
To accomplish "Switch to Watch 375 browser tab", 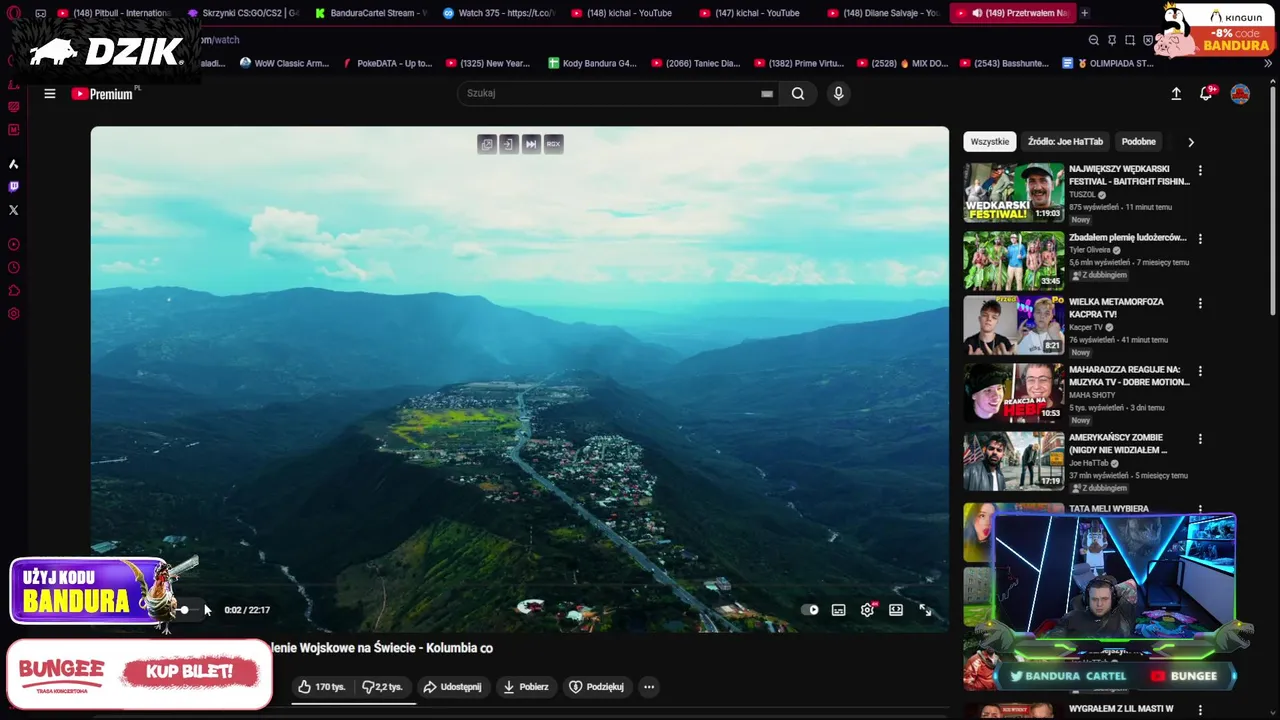I will [x=498, y=13].
